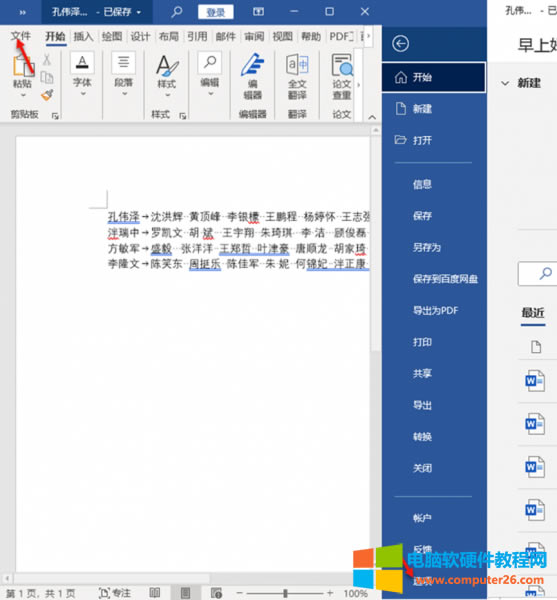Click the full-text translate (全文翻译) icon
The height and width of the screenshot is (600, 557).
point(297,76)
